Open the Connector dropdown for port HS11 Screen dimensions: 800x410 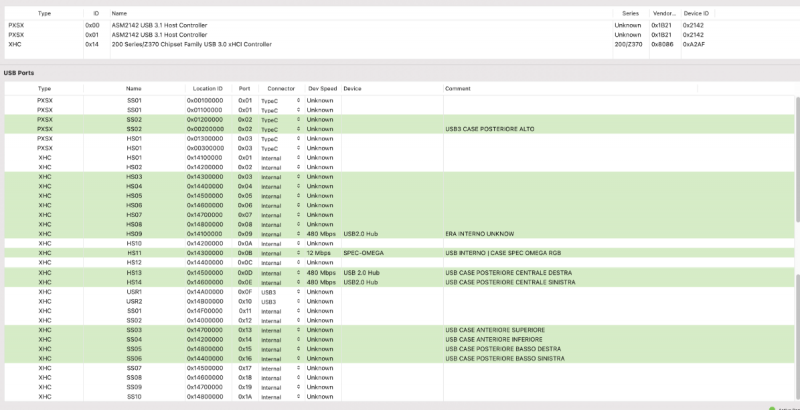pyautogui.click(x=298, y=253)
